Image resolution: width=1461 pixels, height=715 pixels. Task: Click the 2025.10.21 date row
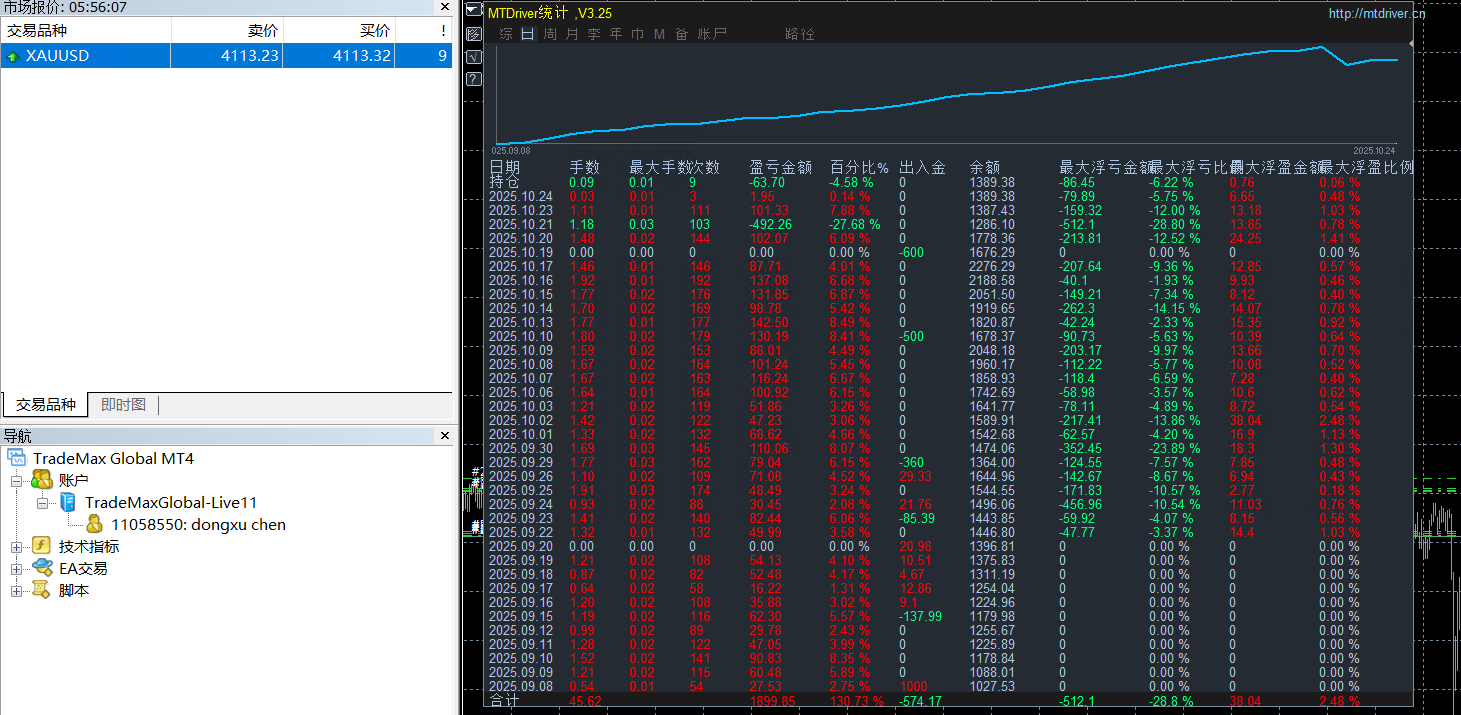(x=521, y=224)
